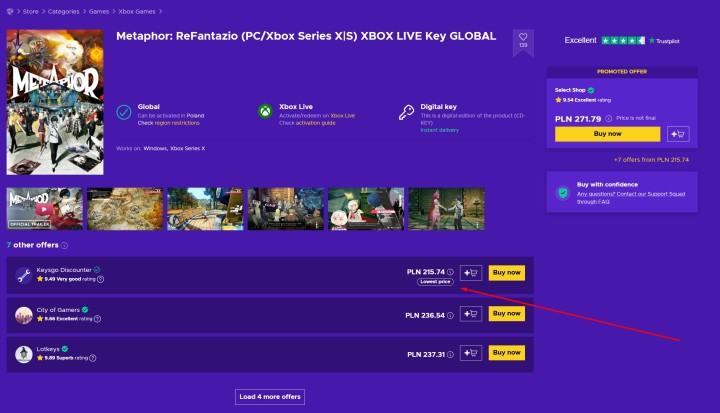This screenshot has height=413, width=720.
Task: Follow the Xbox Live redeem link
Action: [343, 116]
